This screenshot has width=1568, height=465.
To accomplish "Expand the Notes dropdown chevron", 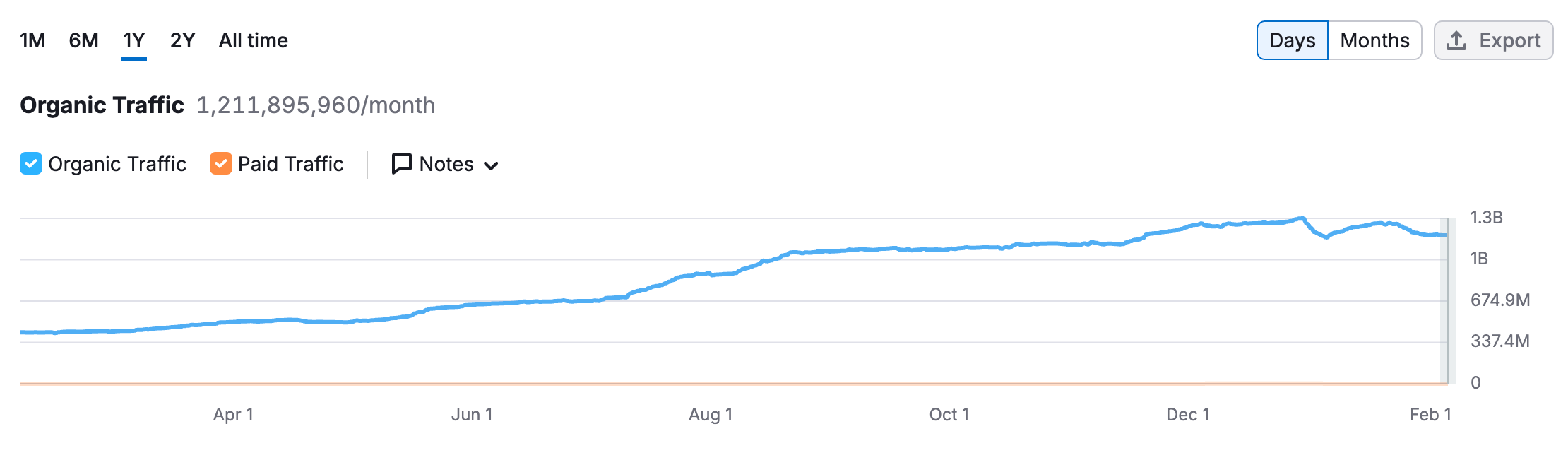I will (x=492, y=165).
